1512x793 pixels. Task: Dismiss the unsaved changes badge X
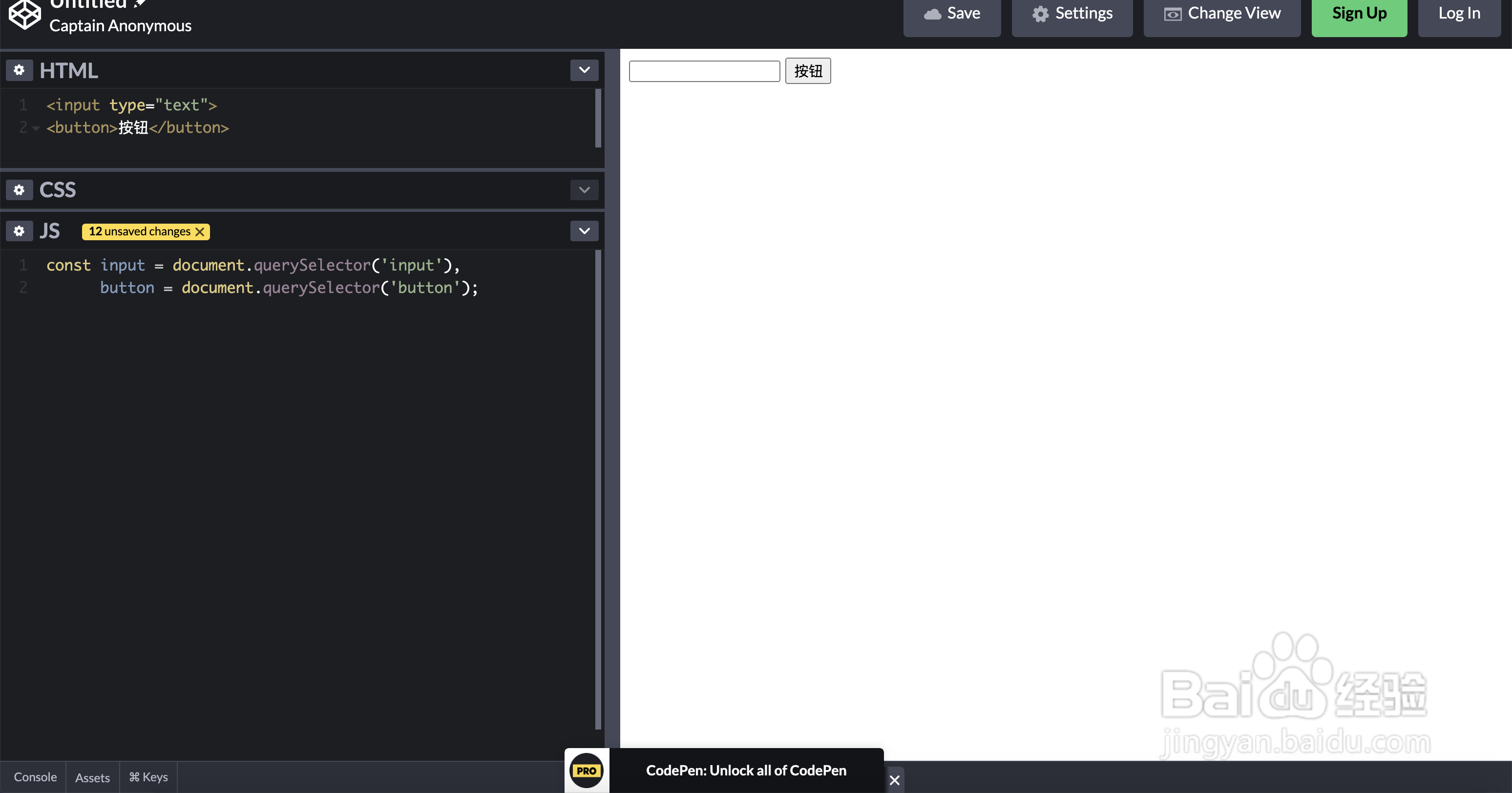[200, 231]
